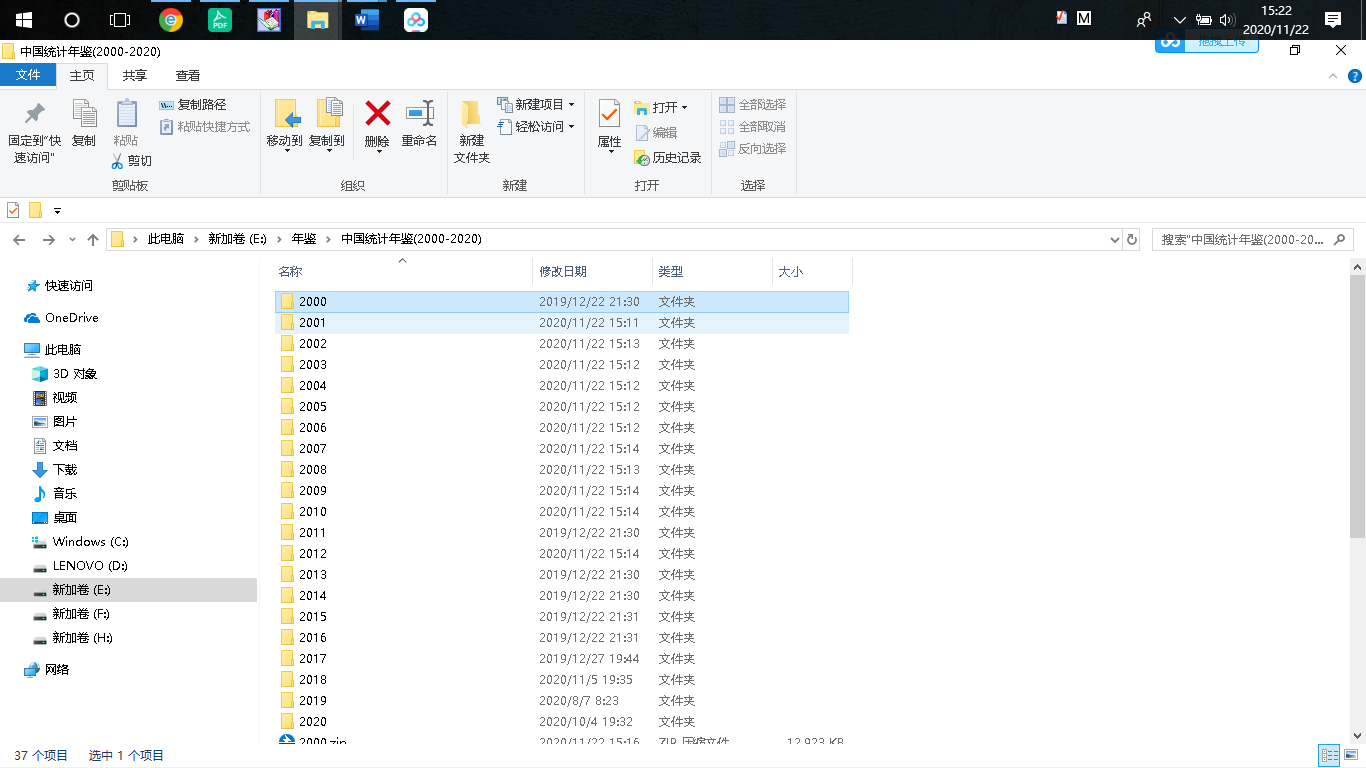Go up one level with up arrow
The width and height of the screenshot is (1366, 768).
point(93,240)
